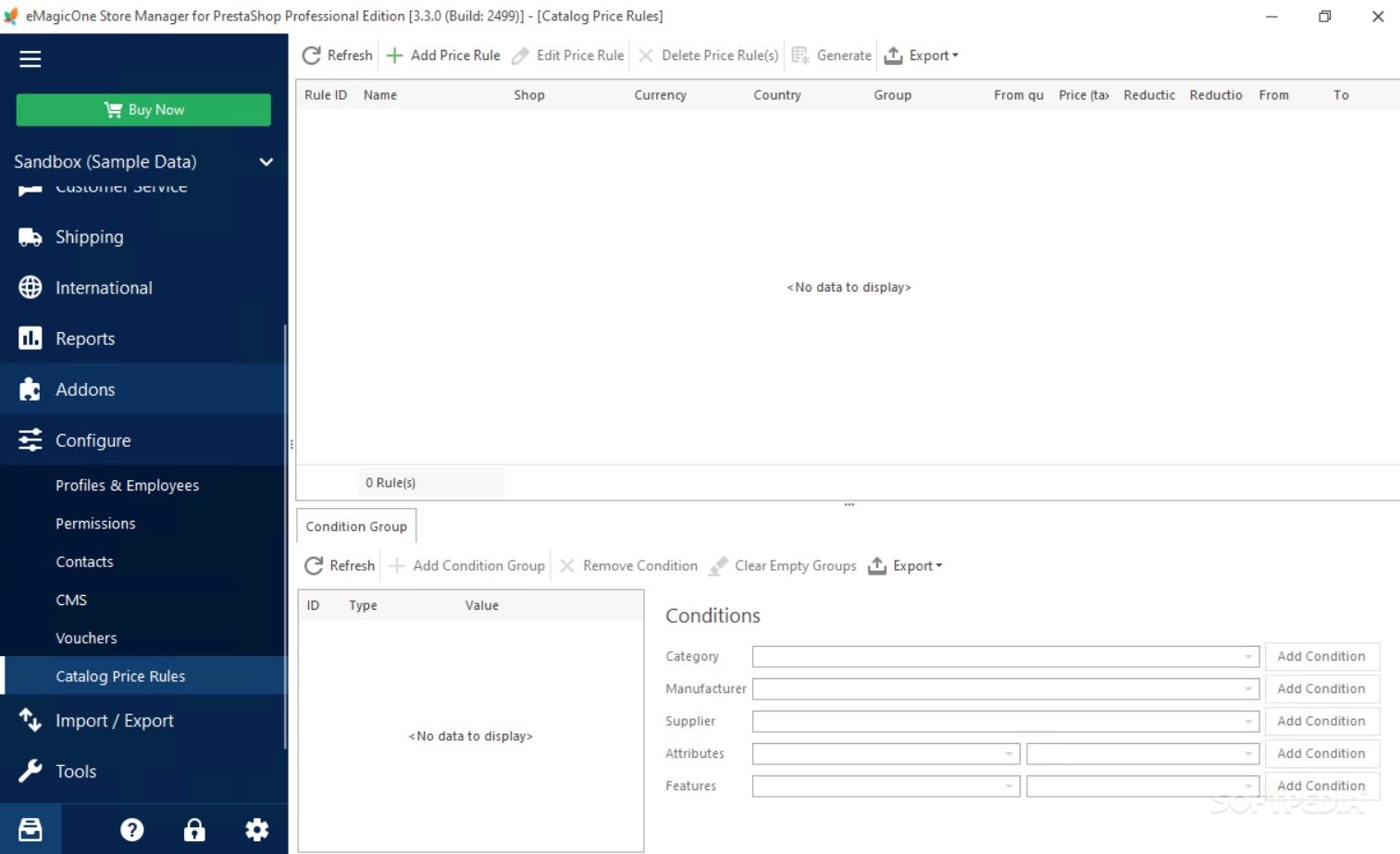Open the first Features combo box
This screenshot has width=1400, height=854.
(x=886, y=786)
